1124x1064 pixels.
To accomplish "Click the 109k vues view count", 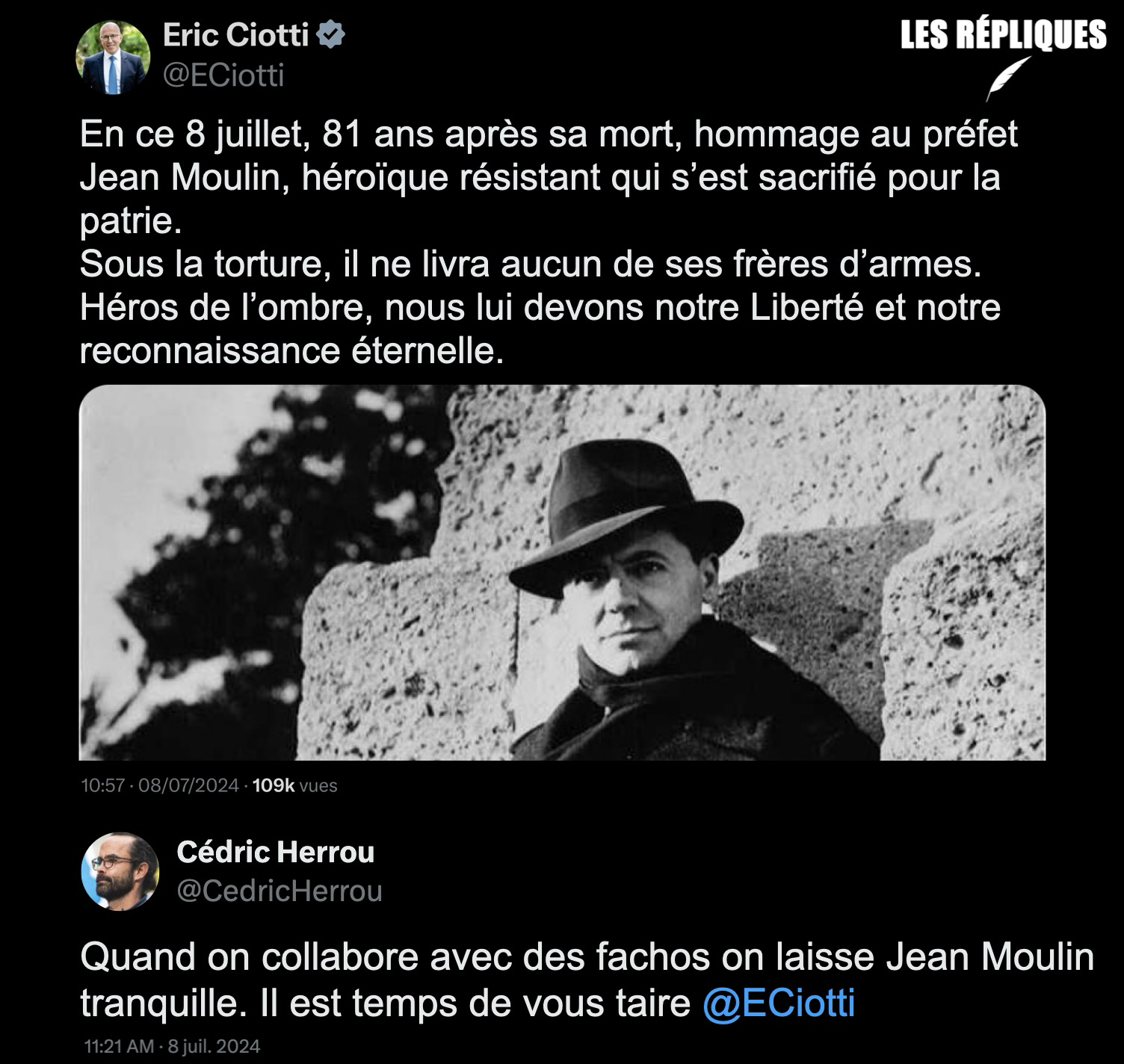I will coord(295,785).
